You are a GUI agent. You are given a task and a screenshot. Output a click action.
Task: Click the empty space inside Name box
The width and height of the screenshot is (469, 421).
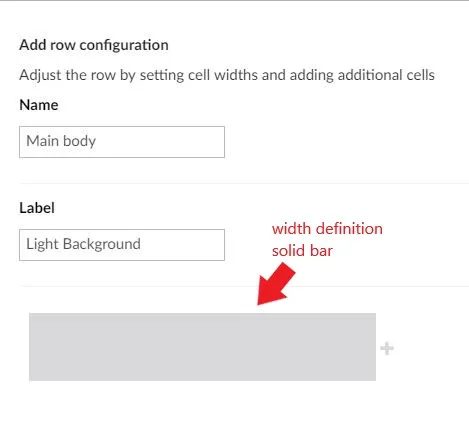[x=160, y=142]
